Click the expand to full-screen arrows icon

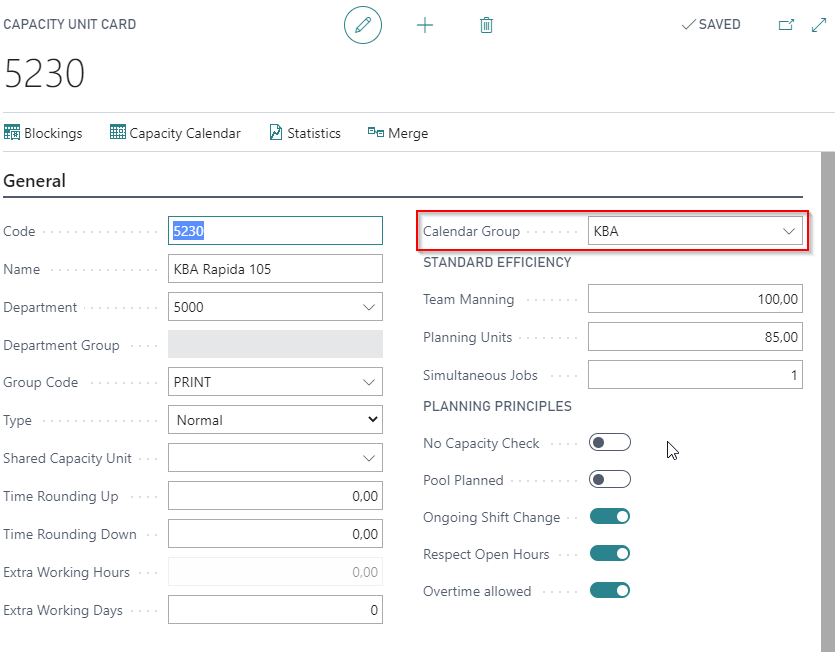(x=819, y=25)
